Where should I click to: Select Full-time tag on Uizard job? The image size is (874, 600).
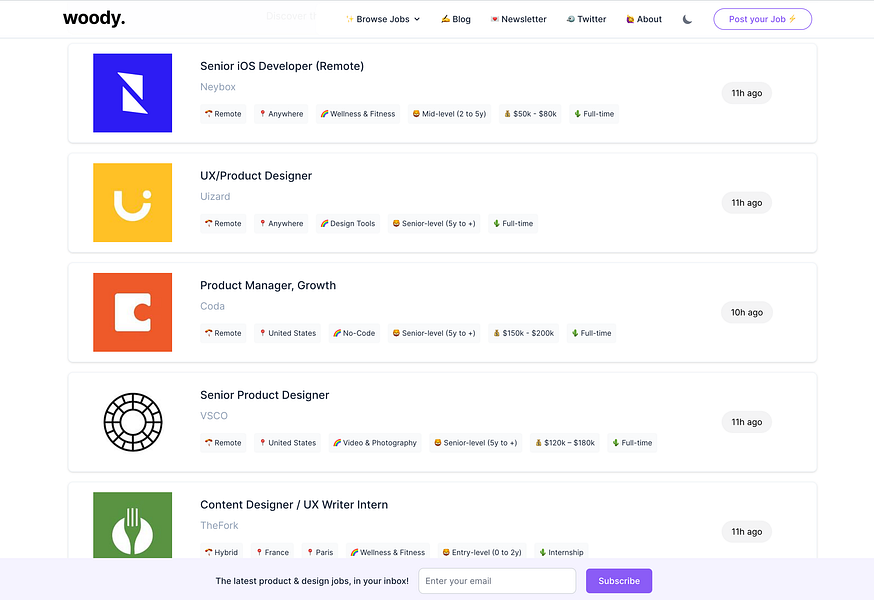pos(513,224)
